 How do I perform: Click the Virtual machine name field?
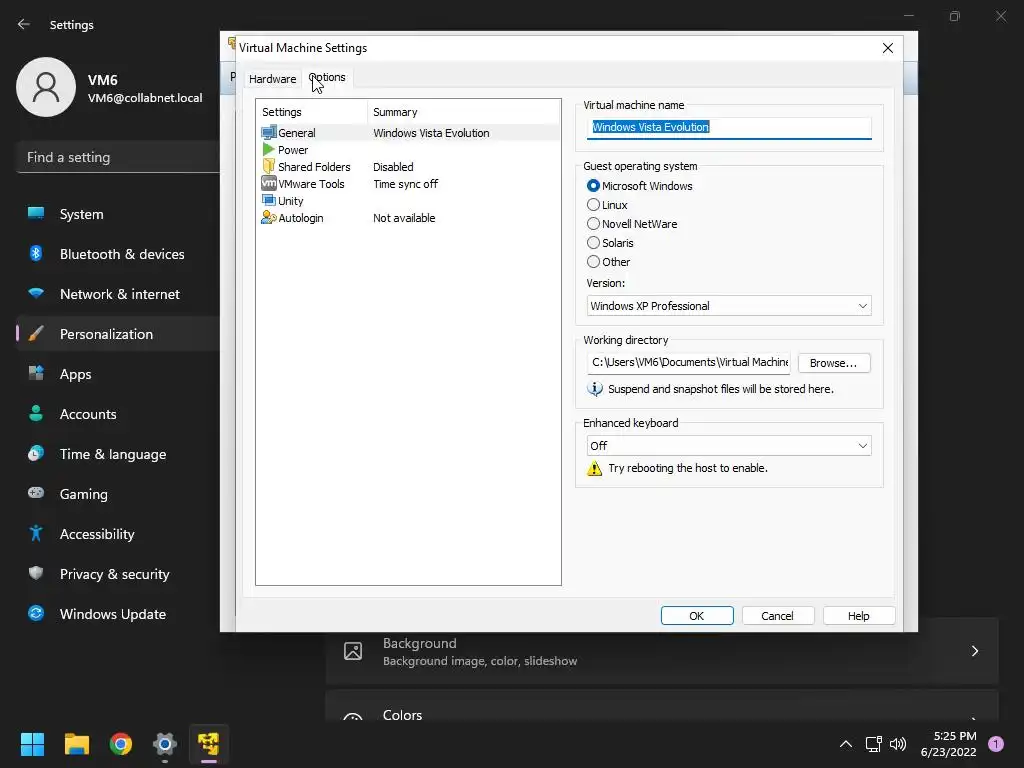(x=729, y=127)
